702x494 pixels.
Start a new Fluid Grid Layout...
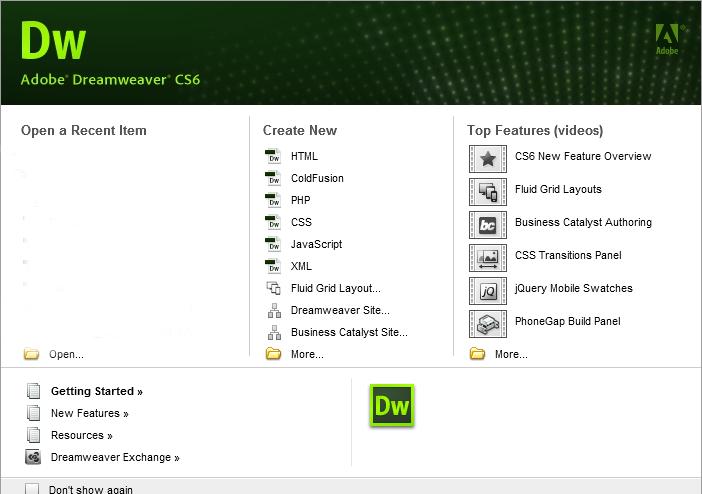point(336,288)
